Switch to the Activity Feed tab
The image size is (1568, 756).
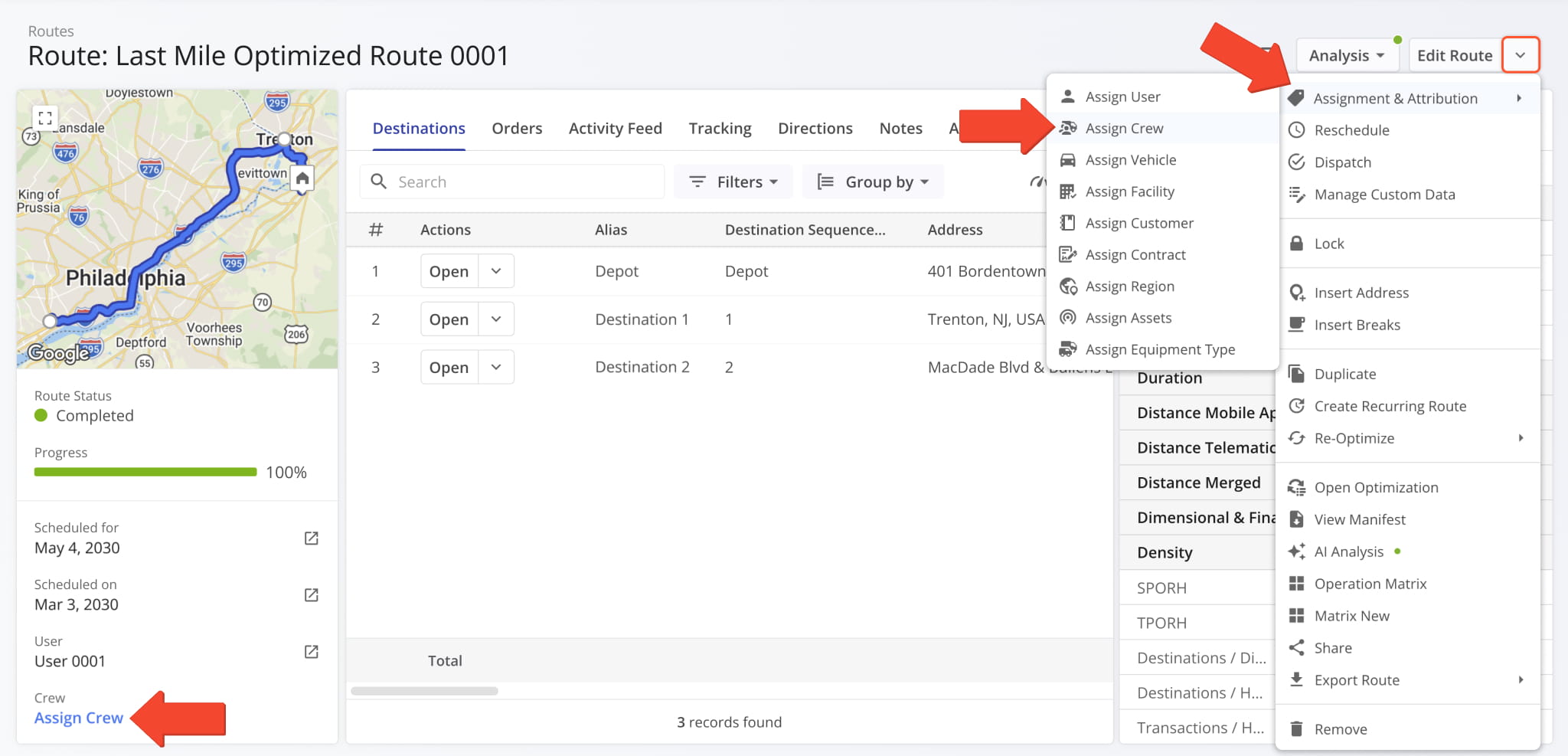tap(616, 129)
